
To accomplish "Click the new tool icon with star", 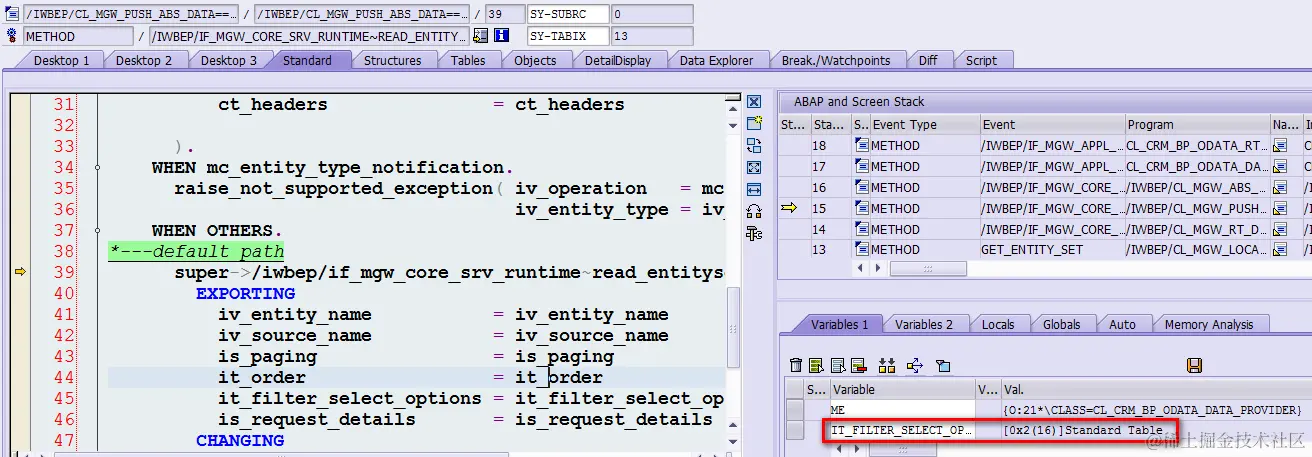I will (754, 123).
